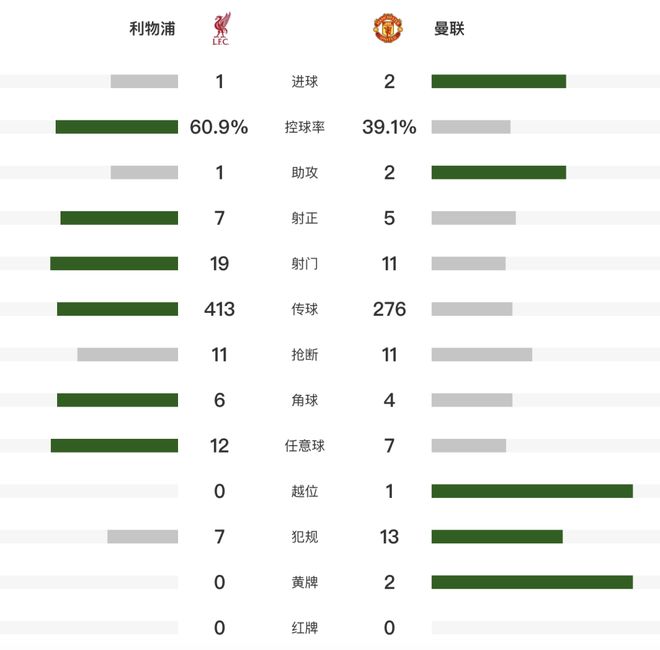The width and height of the screenshot is (660, 650).
Task: Select the 角球 stat label
Action: tap(304, 400)
